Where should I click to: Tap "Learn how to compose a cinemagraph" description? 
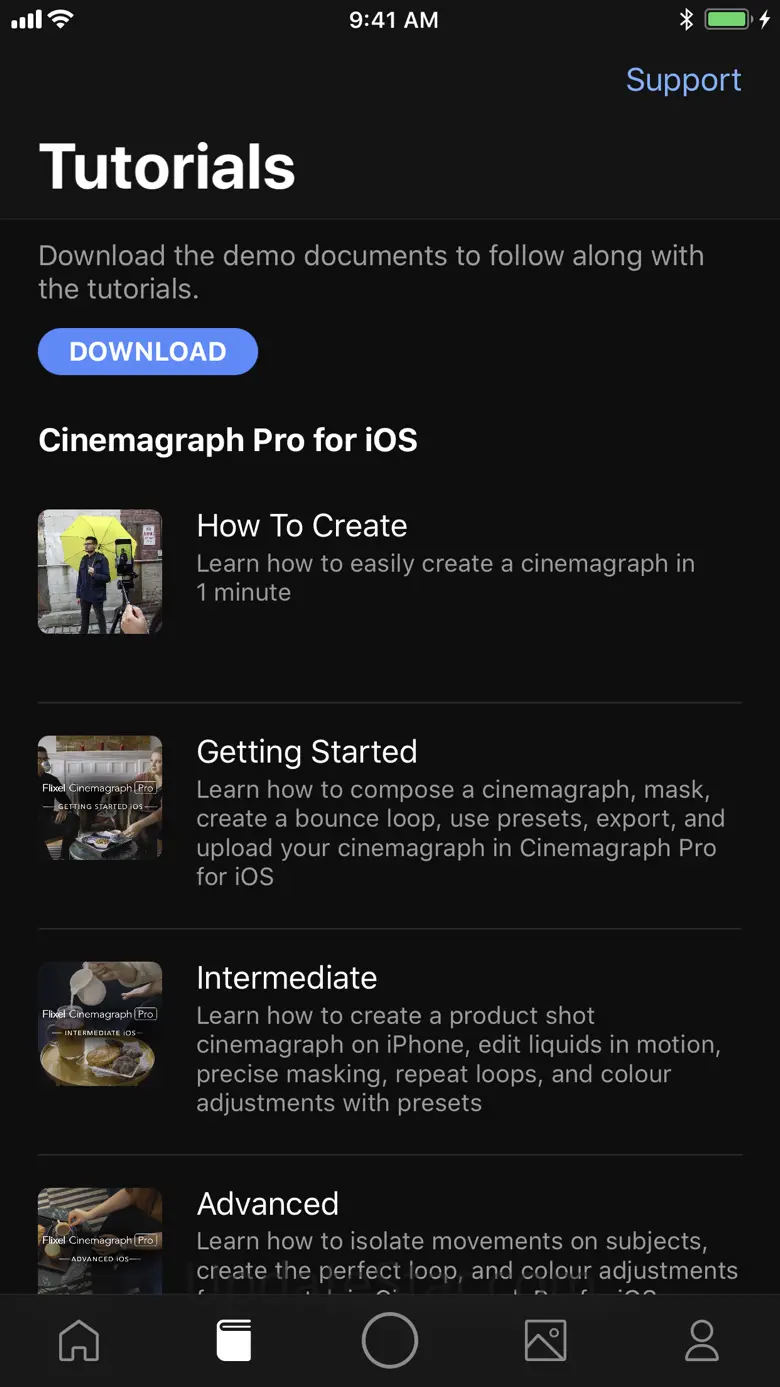click(x=461, y=833)
